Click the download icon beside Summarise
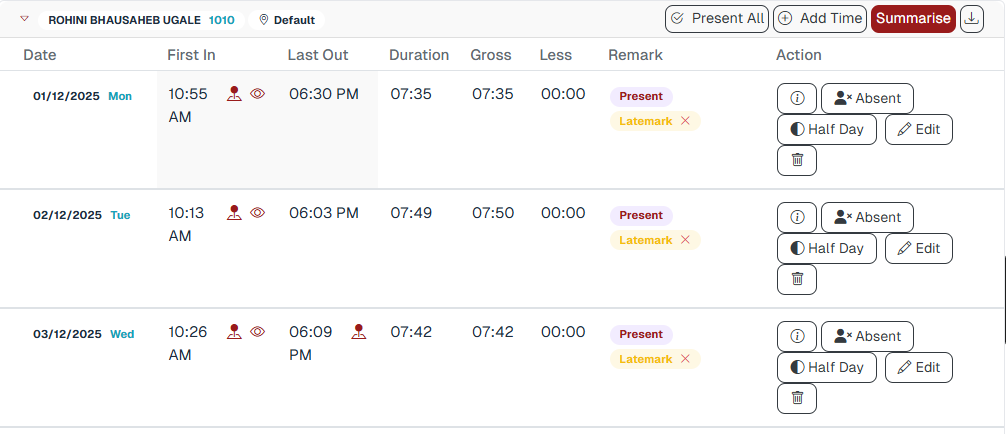 [x=972, y=18]
